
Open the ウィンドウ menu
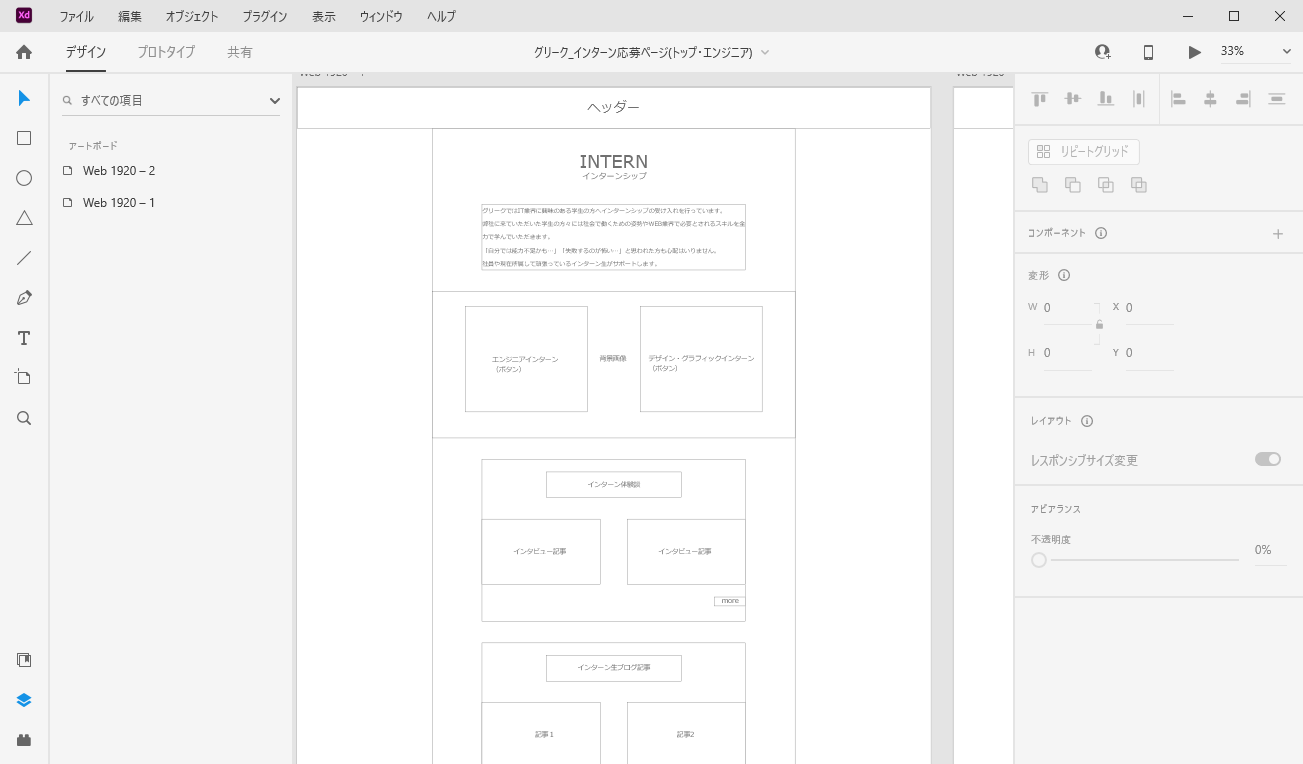click(381, 16)
